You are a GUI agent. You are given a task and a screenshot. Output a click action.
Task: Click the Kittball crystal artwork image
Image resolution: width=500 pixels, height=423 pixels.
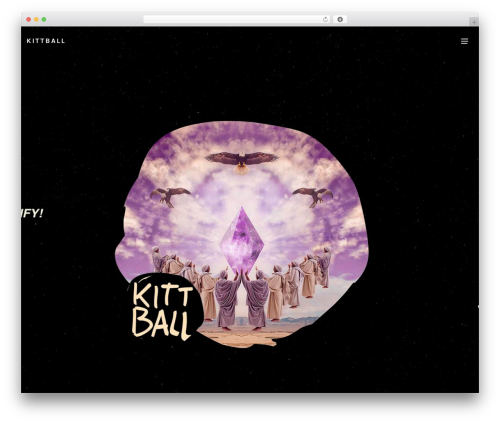[x=242, y=233]
